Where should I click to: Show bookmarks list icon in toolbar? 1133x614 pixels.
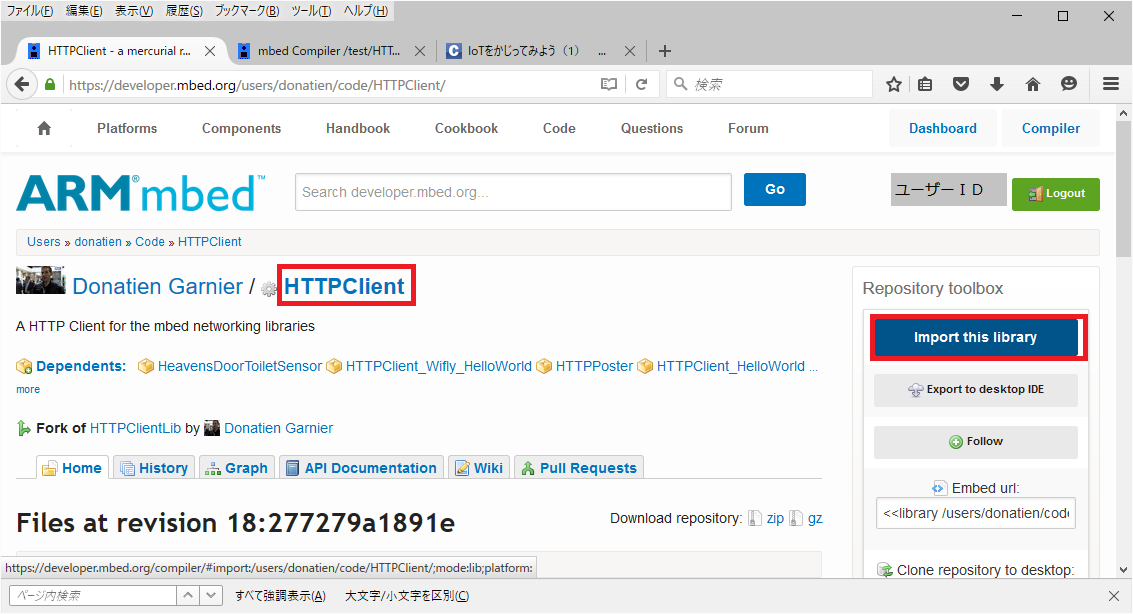point(925,85)
